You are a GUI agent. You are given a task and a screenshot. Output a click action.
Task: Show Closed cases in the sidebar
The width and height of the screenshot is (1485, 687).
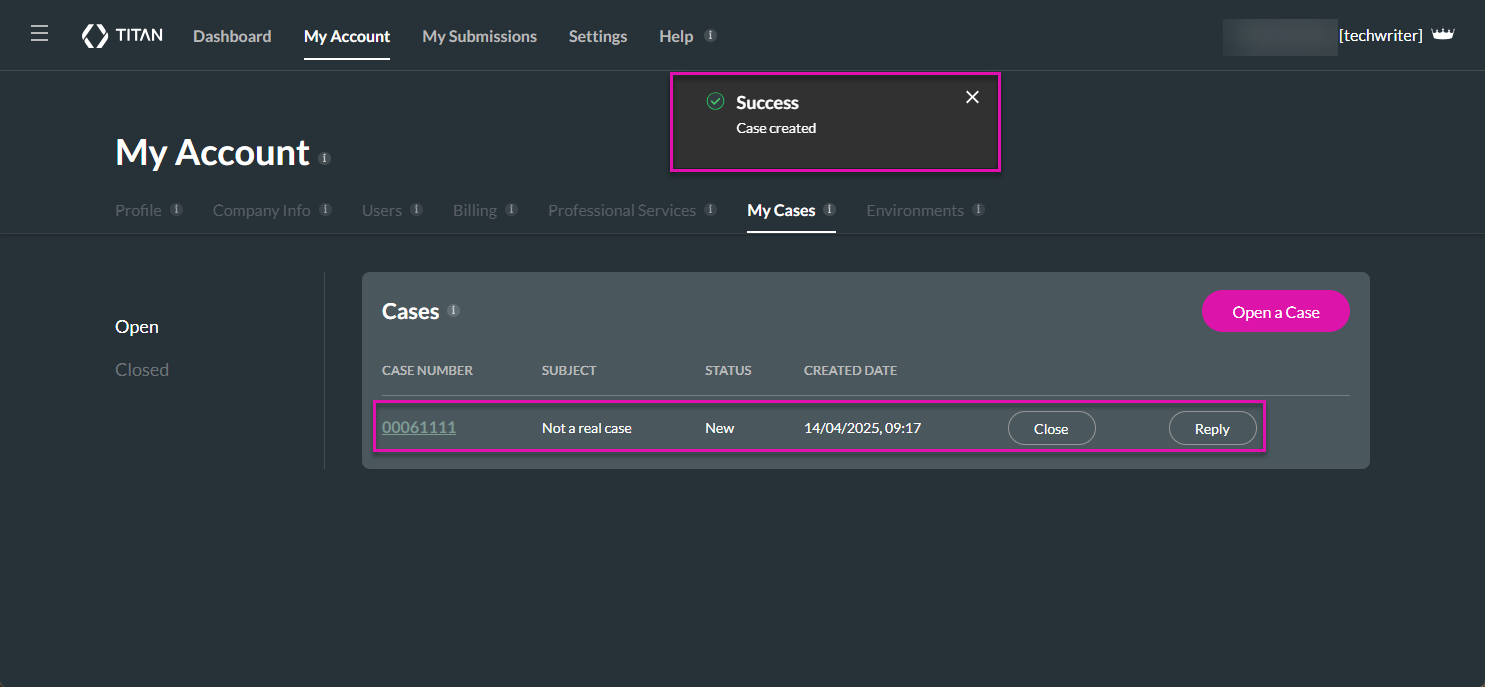142,370
